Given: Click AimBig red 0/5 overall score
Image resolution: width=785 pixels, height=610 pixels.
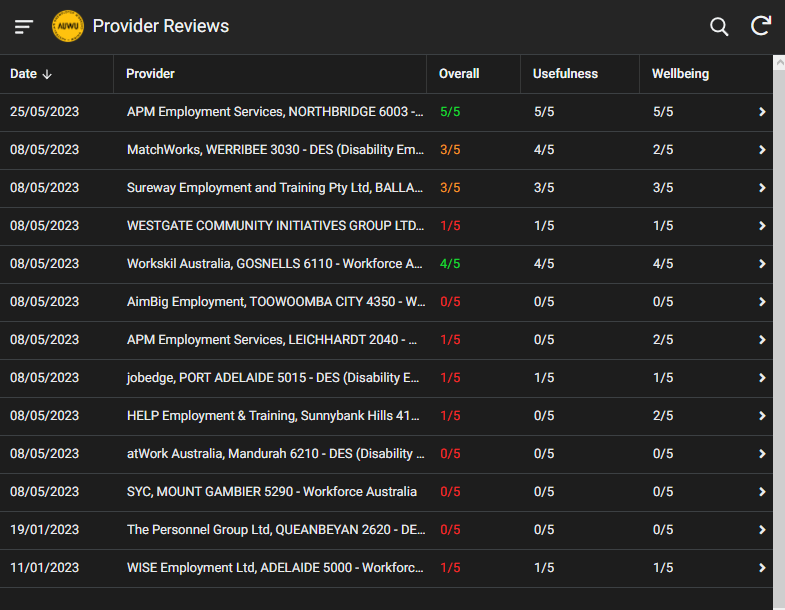Looking at the screenshot, I should point(450,302).
